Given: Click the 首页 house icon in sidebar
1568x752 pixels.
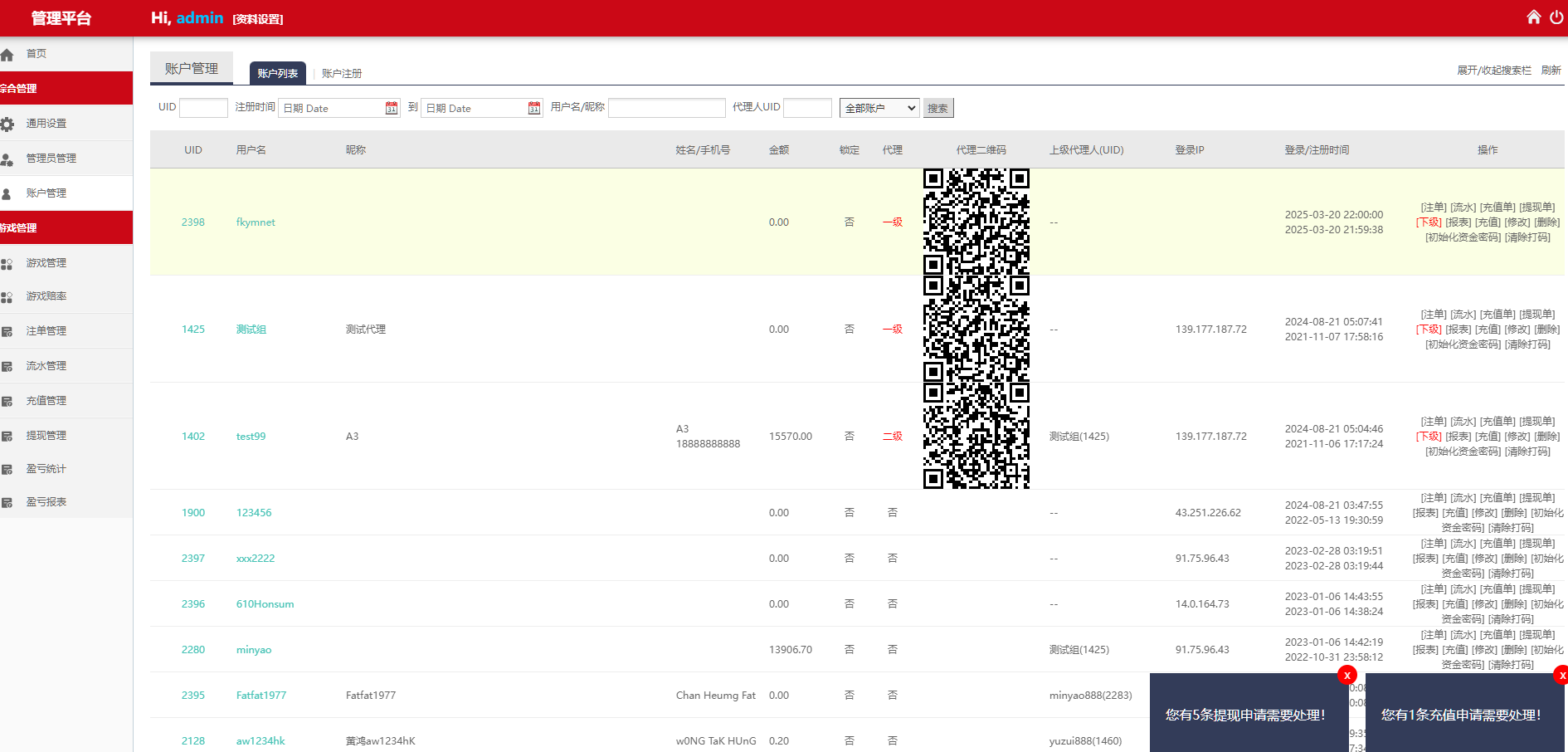Looking at the screenshot, I should (7, 55).
